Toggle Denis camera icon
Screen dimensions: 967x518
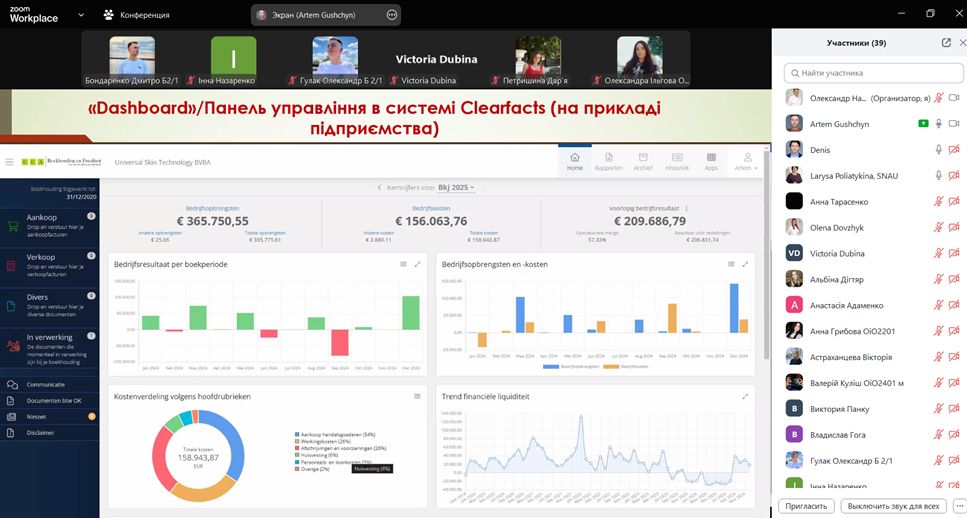click(x=954, y=150)
